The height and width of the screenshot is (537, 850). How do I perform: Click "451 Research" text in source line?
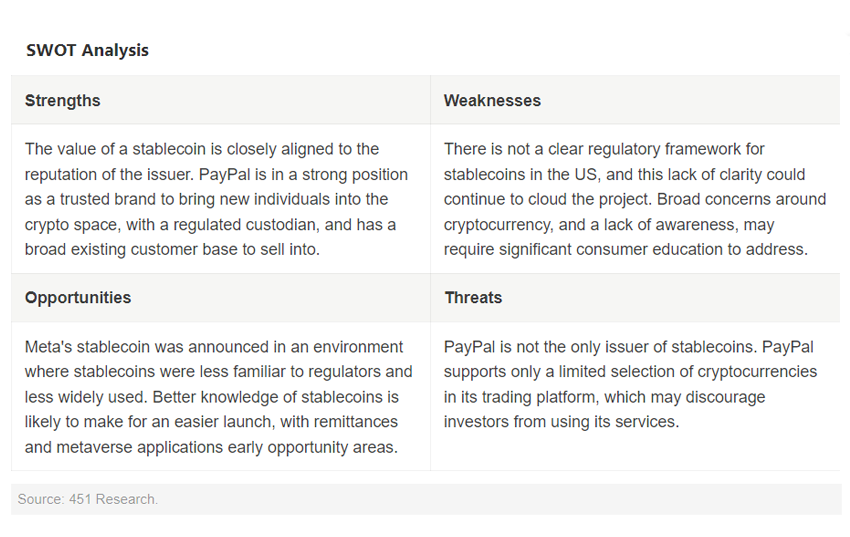(x=113, y=499)
